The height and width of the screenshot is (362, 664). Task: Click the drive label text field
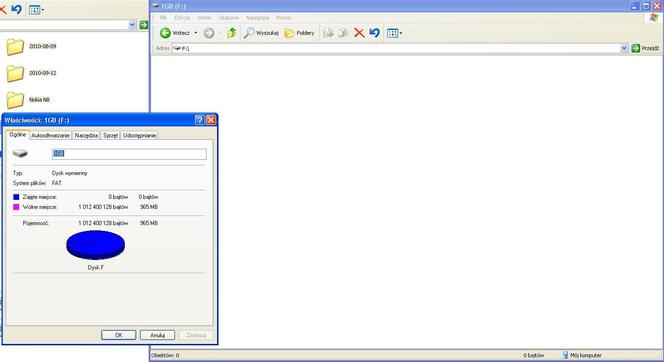click(129, 154)
